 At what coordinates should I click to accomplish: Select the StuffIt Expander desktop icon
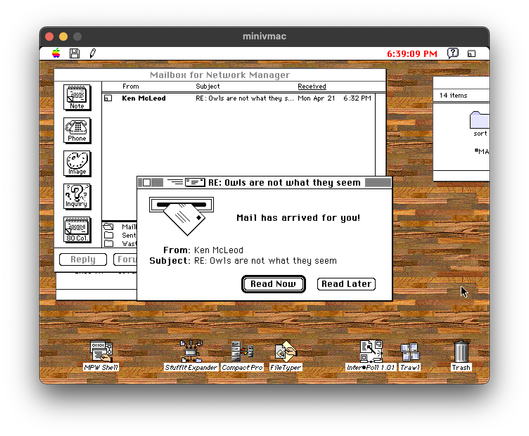click(191, 356)
